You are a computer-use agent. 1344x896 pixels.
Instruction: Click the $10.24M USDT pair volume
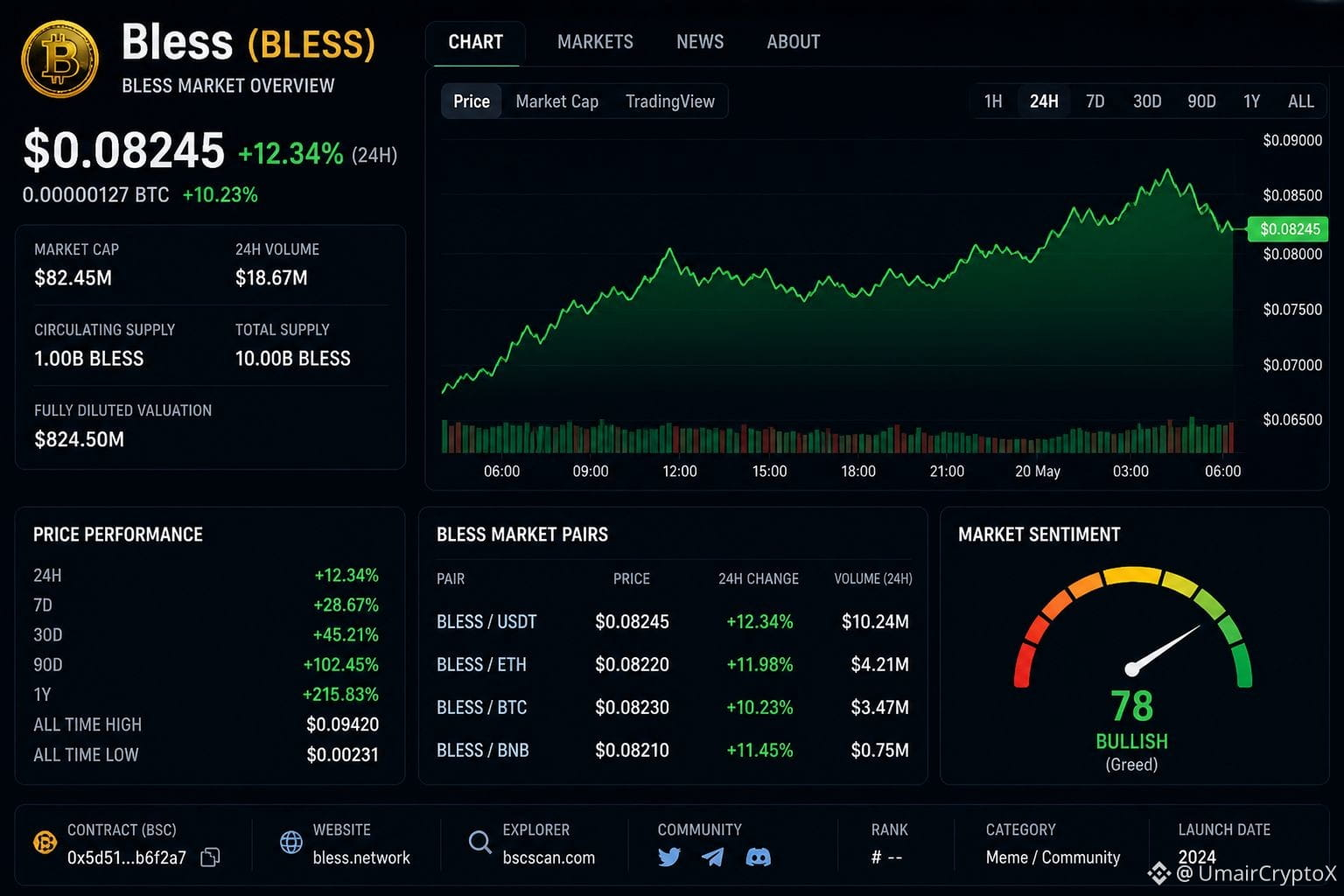(x=875, y=622)
